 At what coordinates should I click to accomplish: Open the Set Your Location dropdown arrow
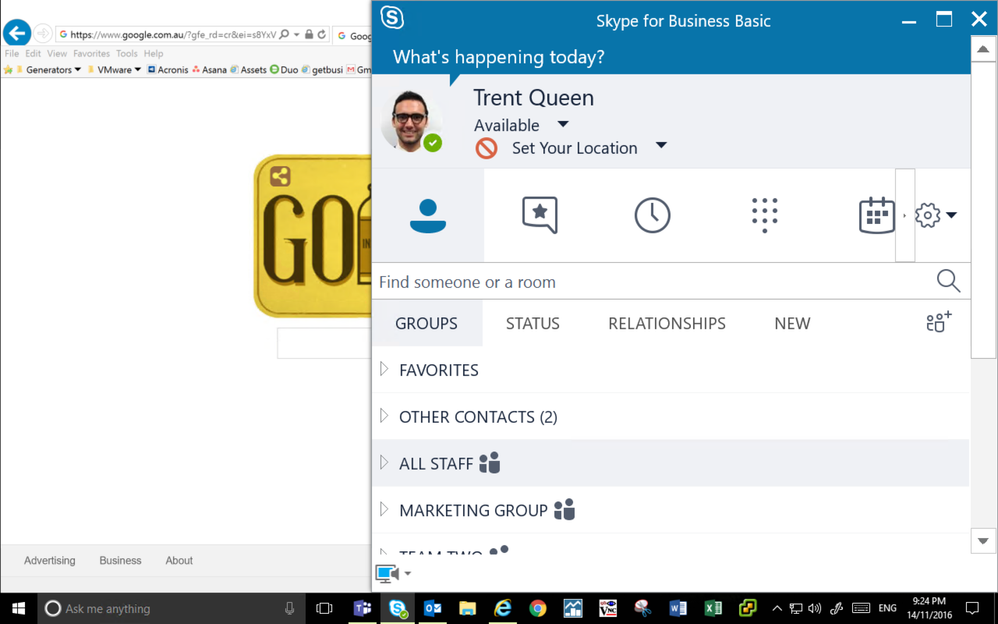click(661, 146)
